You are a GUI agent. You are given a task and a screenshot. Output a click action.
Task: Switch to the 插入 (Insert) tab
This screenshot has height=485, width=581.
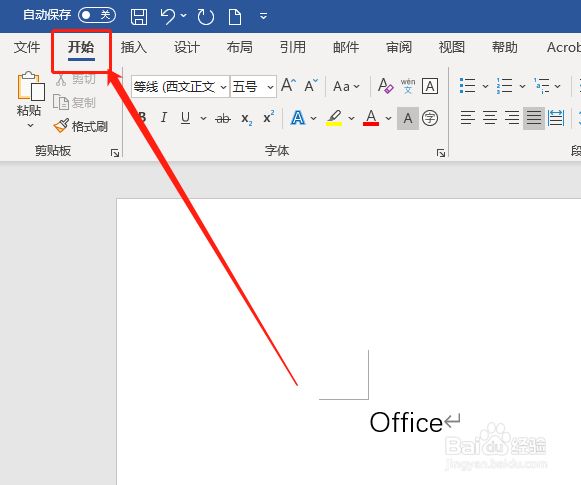tap(134, 47)
